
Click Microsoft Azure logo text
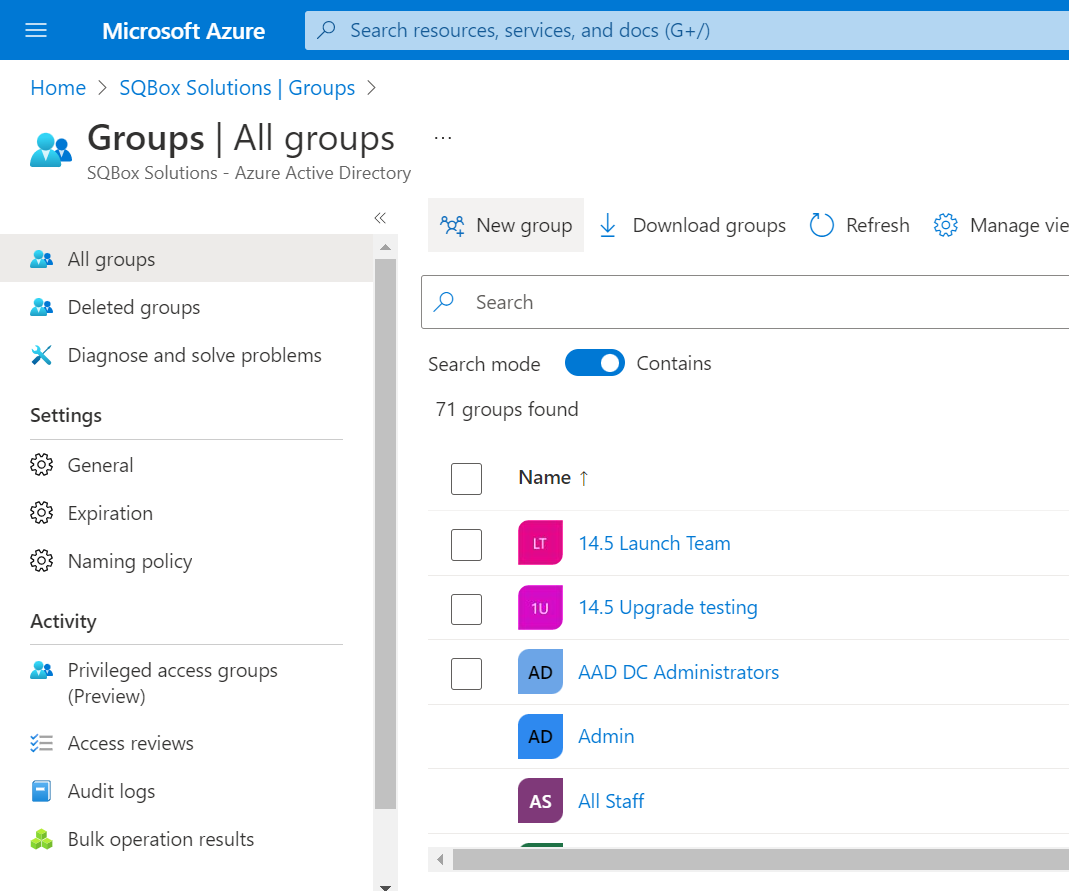[x=183, y=31]
